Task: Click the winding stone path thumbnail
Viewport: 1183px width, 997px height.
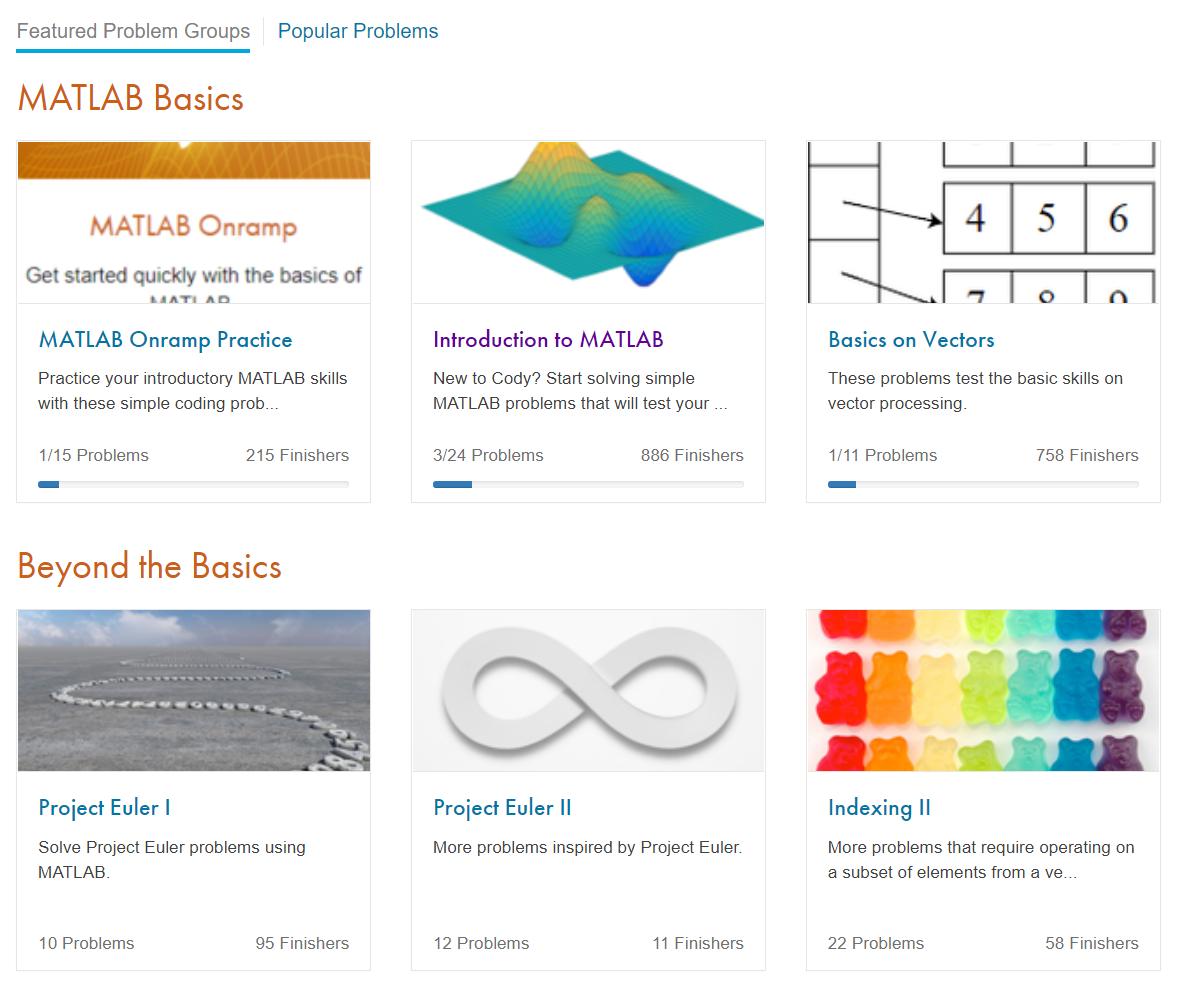Action: tap(194, 691)
